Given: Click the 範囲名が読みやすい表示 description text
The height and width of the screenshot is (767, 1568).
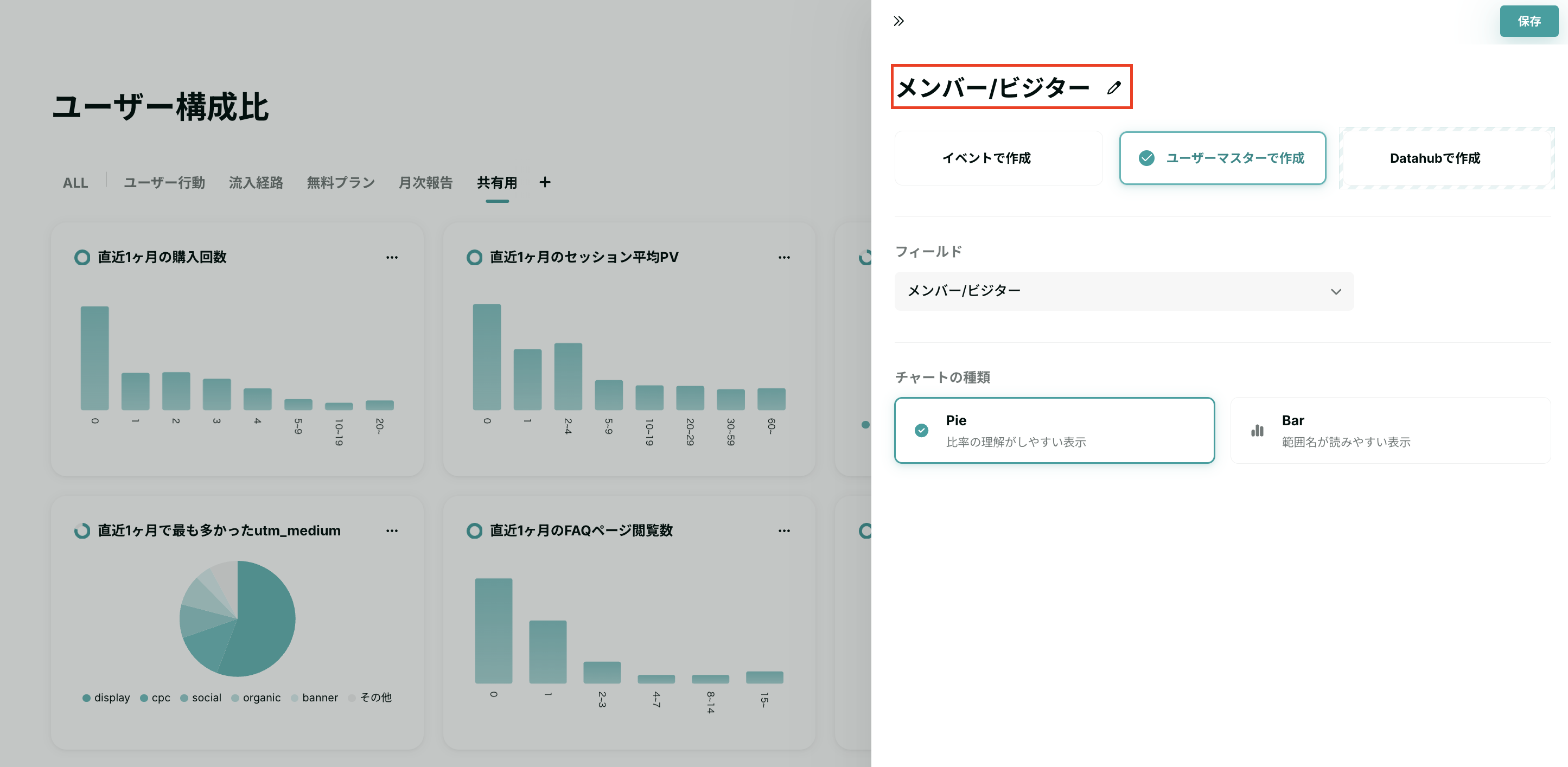Looking at the screenshot, I should [1346, 442].
